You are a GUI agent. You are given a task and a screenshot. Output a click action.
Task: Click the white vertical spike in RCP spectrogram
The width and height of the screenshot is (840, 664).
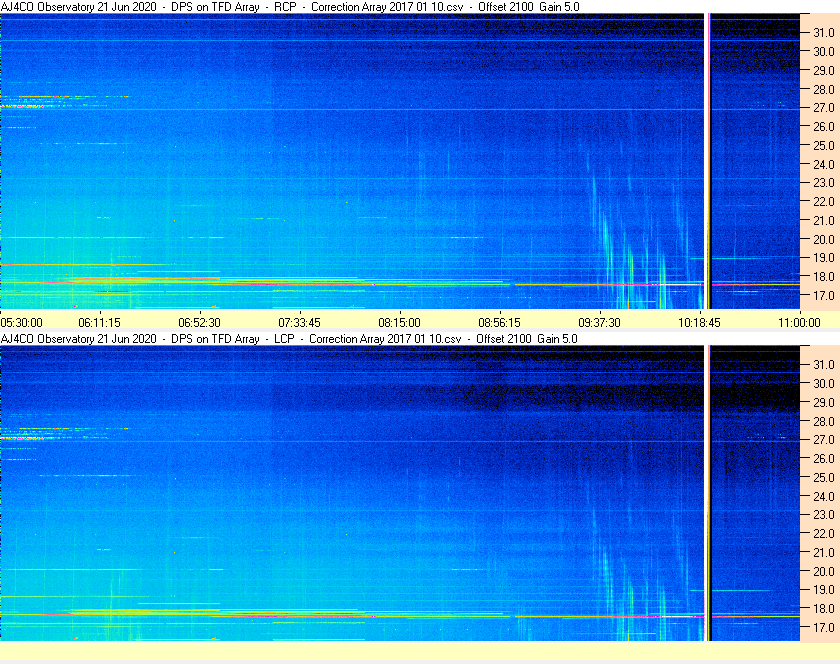click(707, 161)
